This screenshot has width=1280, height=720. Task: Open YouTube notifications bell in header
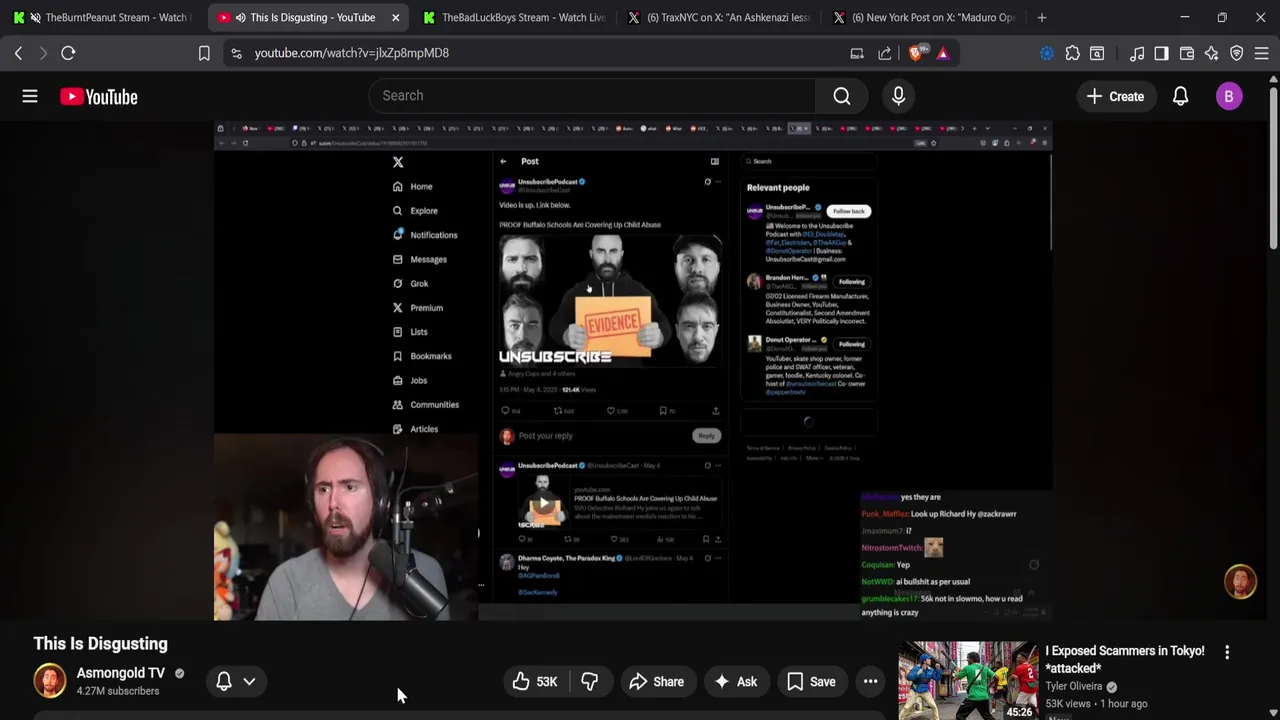1180,96
